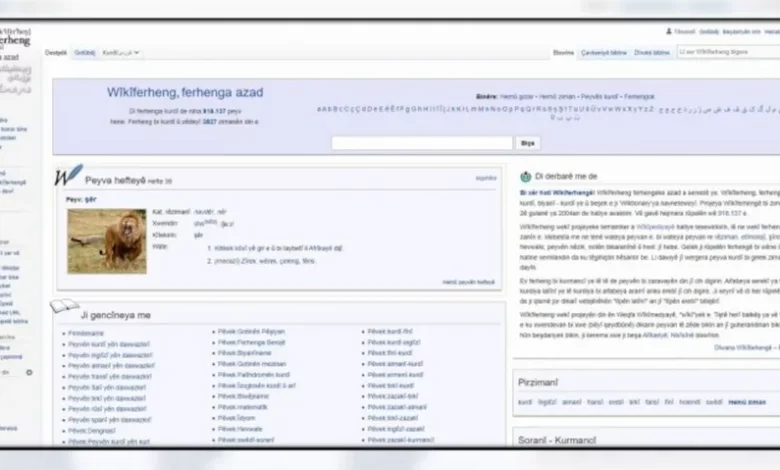Open the Çavkaniyê bibîne tab
The image size is (780, 470).
point(604,52)
